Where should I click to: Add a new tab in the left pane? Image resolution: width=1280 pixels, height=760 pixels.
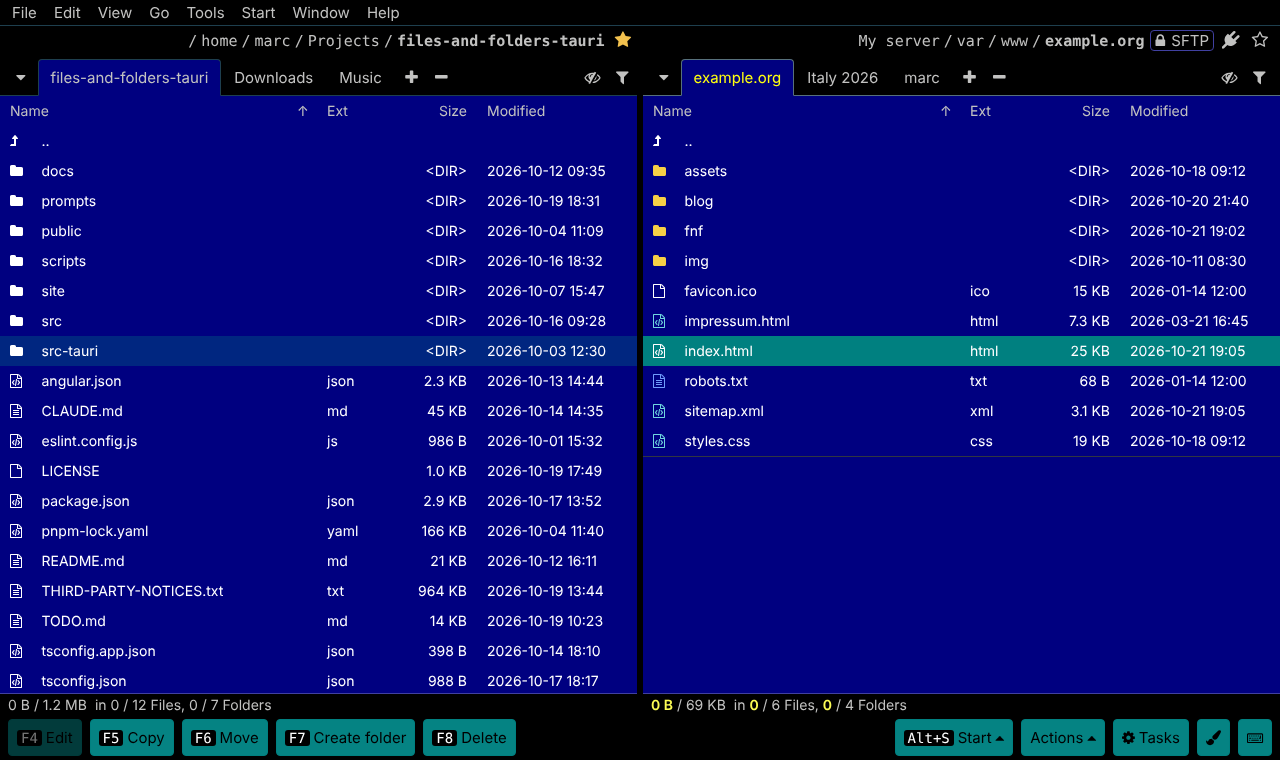pos(411,77)
